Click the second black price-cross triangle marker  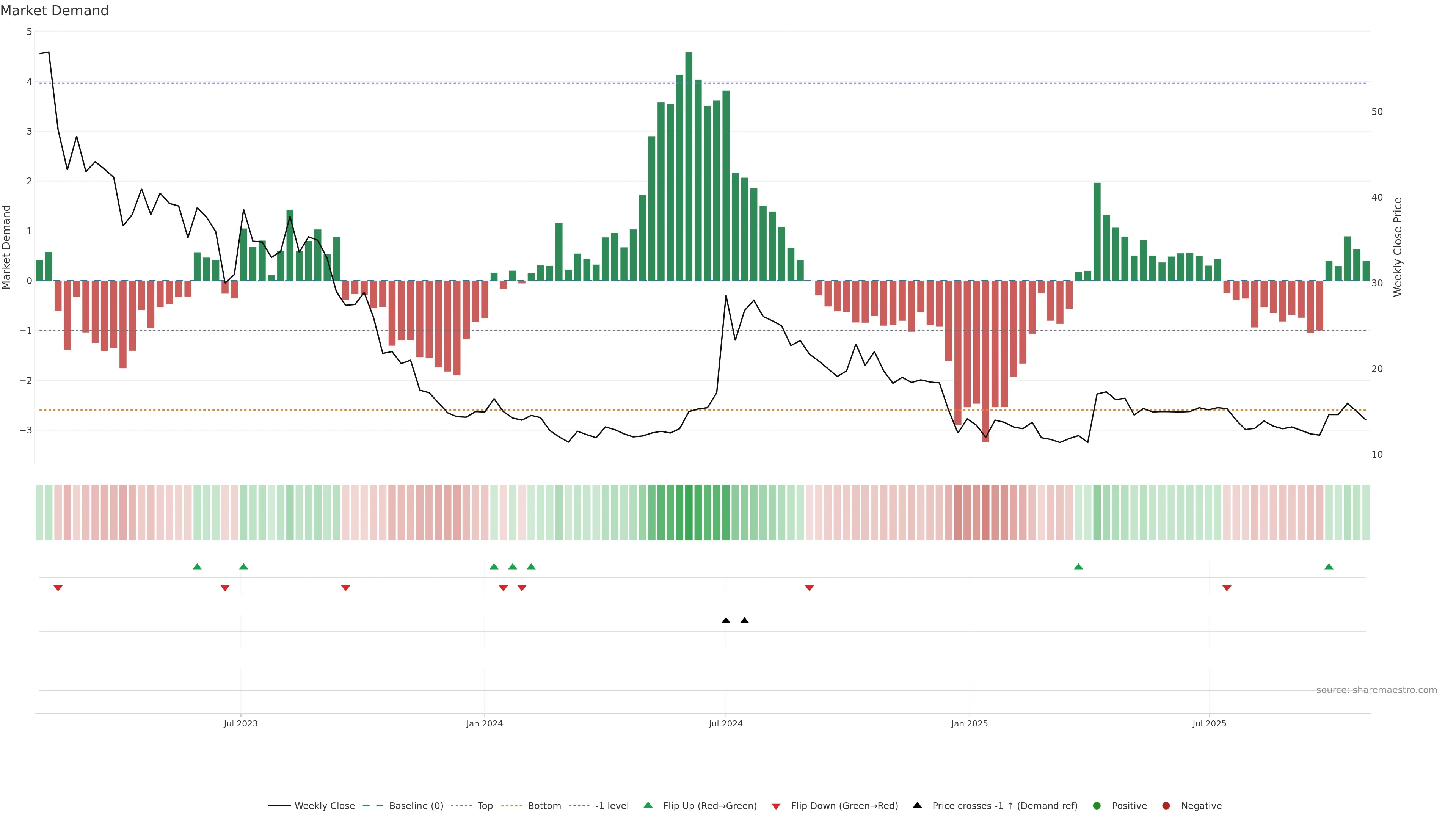tap(744, 621)
